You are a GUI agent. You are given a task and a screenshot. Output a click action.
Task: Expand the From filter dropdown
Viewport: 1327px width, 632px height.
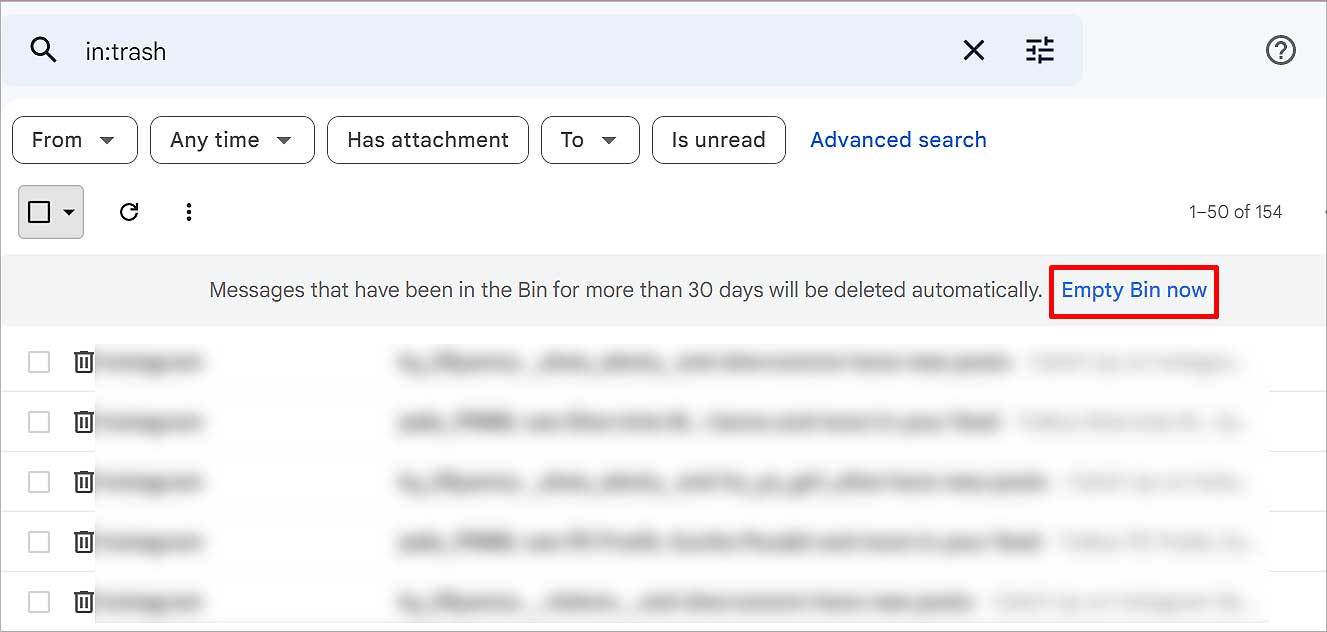coord(75,140)
